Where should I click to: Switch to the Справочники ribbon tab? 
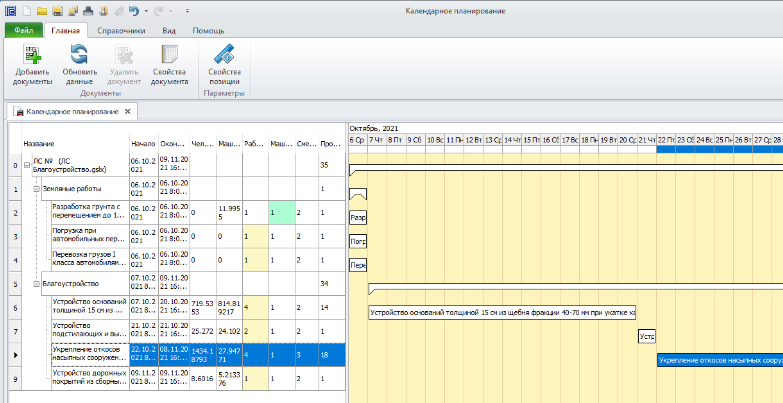(121, 30)
